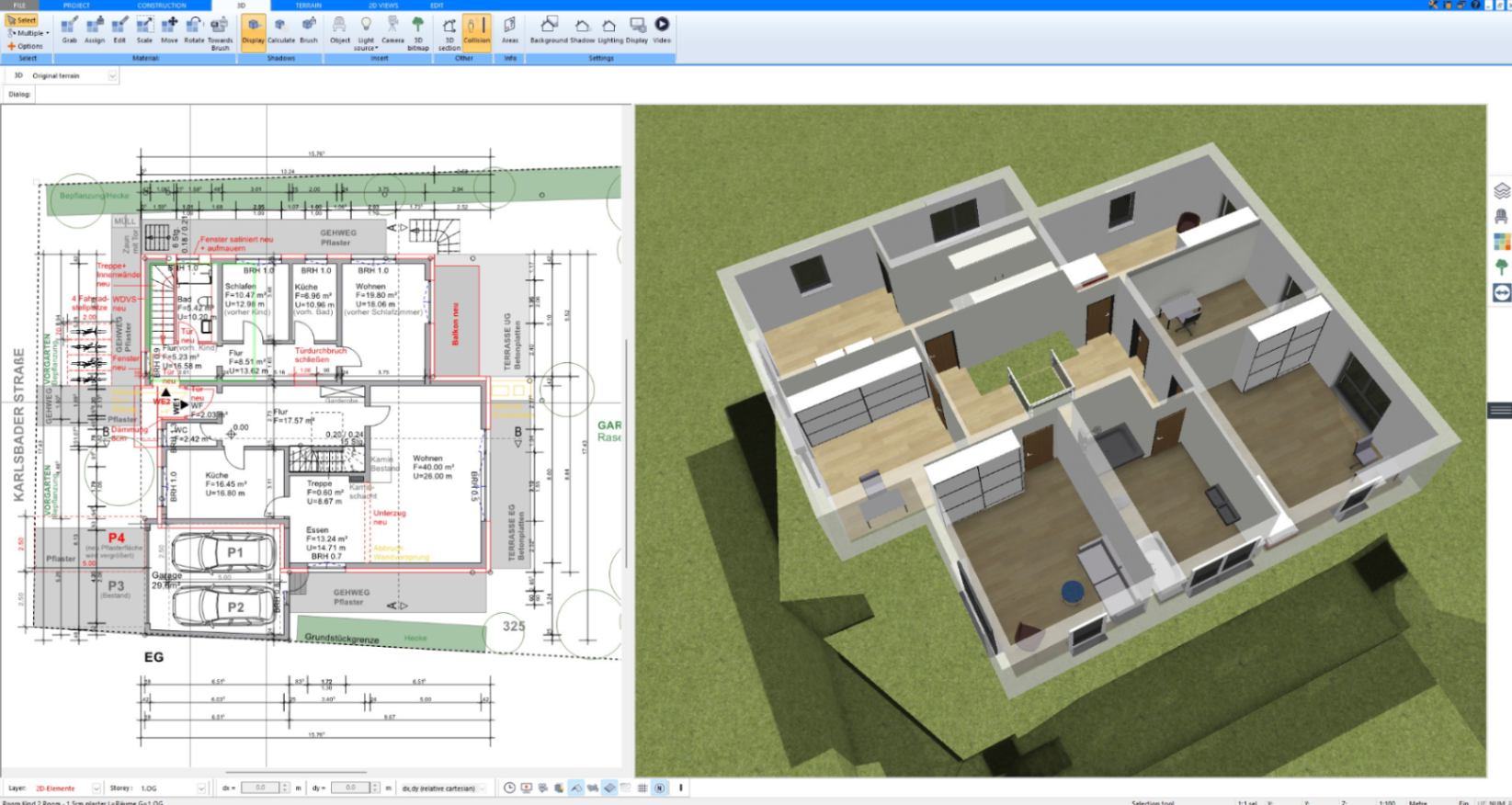Select the Scale material tool

pyautogui.click(x=144, y=30)
